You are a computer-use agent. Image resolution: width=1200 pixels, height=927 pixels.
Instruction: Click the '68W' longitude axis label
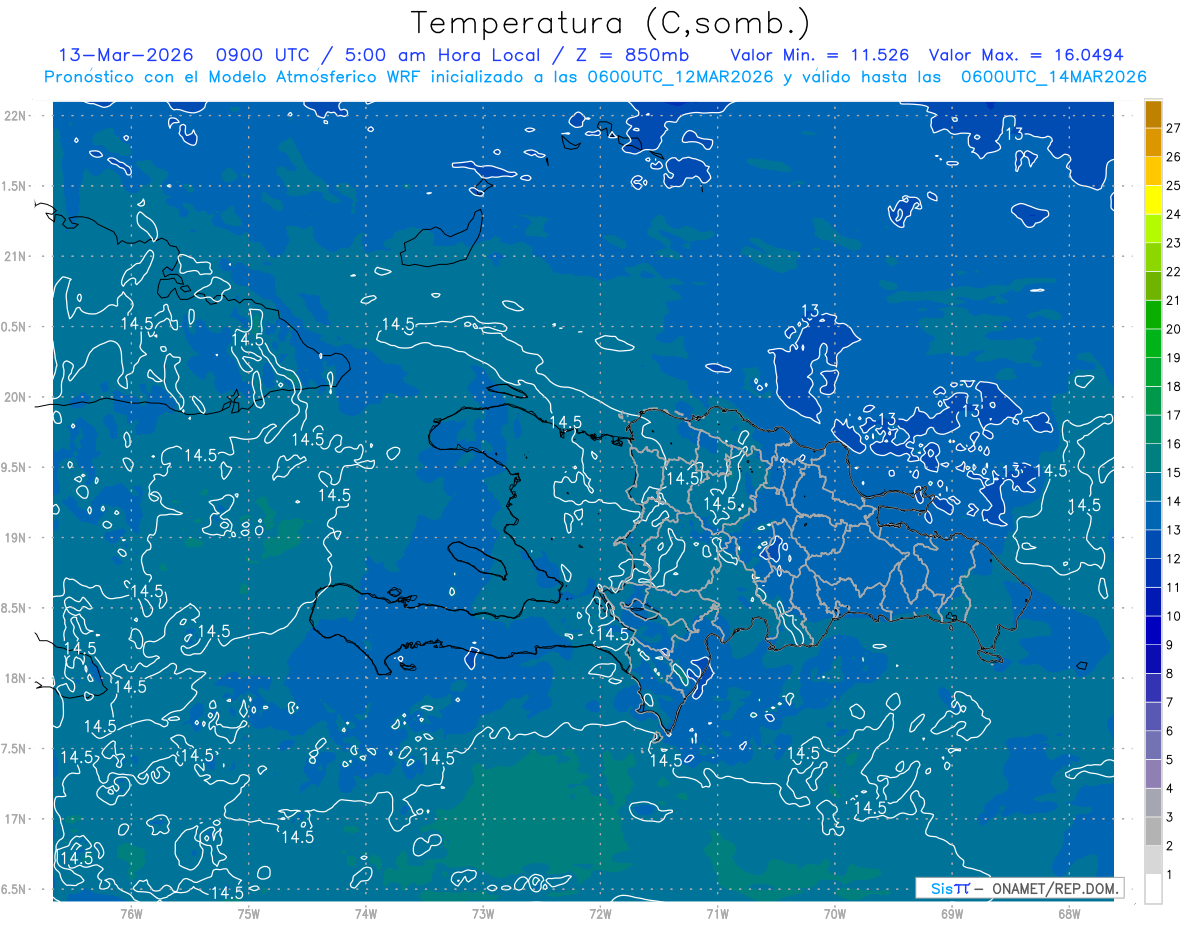tap(1069, 912)
